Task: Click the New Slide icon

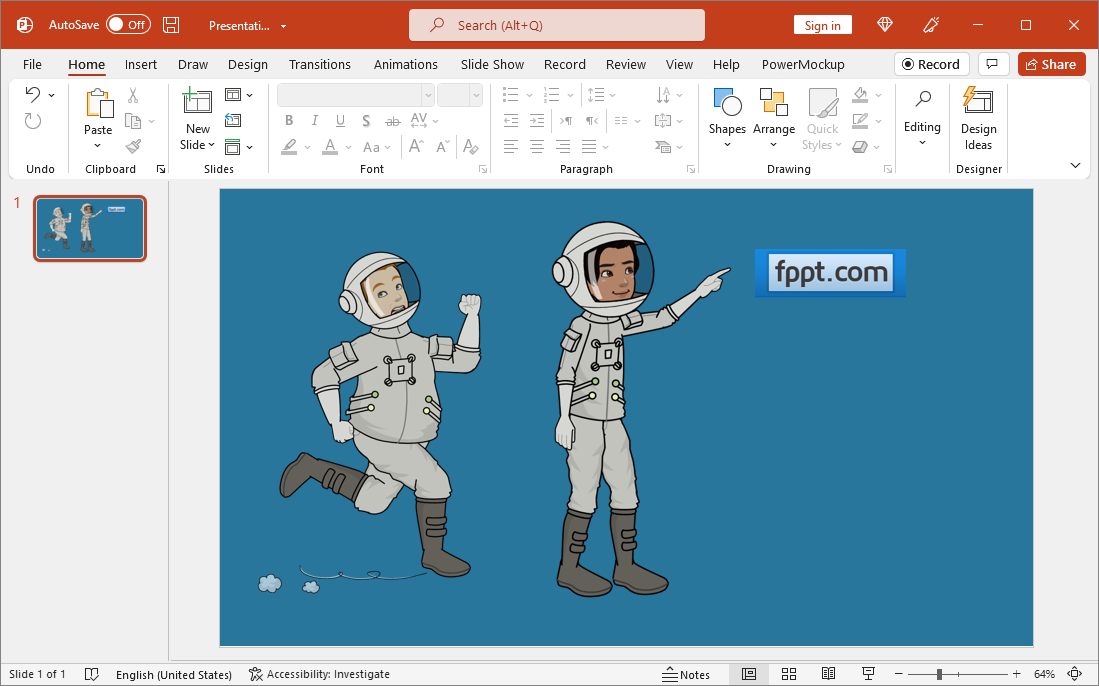Action: [197, 102]
